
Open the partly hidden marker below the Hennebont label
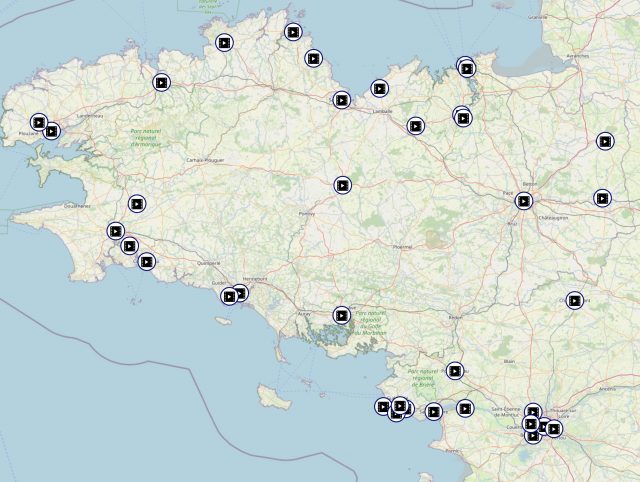click(x=242, y=292)
